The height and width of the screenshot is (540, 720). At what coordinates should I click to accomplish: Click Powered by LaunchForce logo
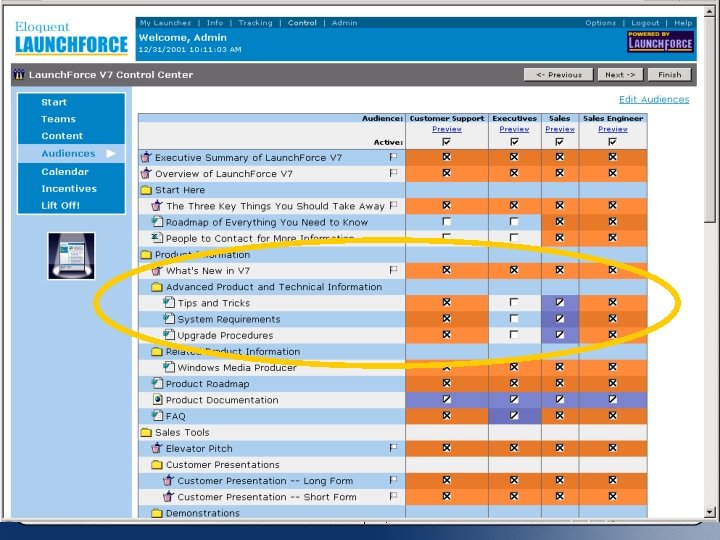[660, 41]
